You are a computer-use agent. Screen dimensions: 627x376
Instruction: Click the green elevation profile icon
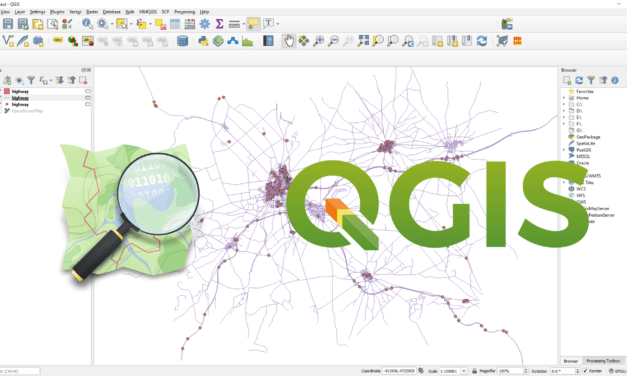pos(248,41)
